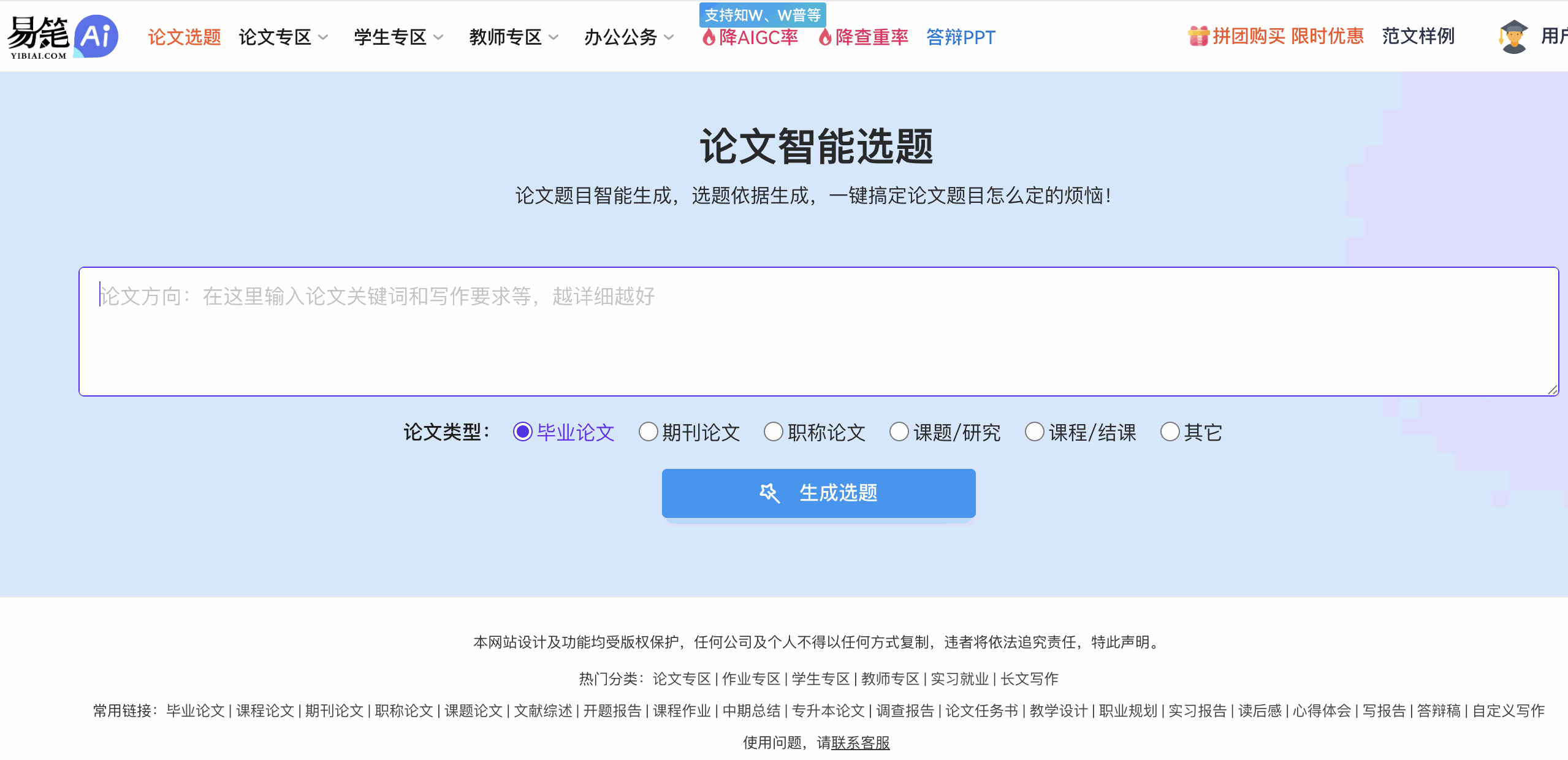This screenshot has height=760, width=1568.
Task: Open the 长文写作 footer link
Action: tap(1030, 679)
